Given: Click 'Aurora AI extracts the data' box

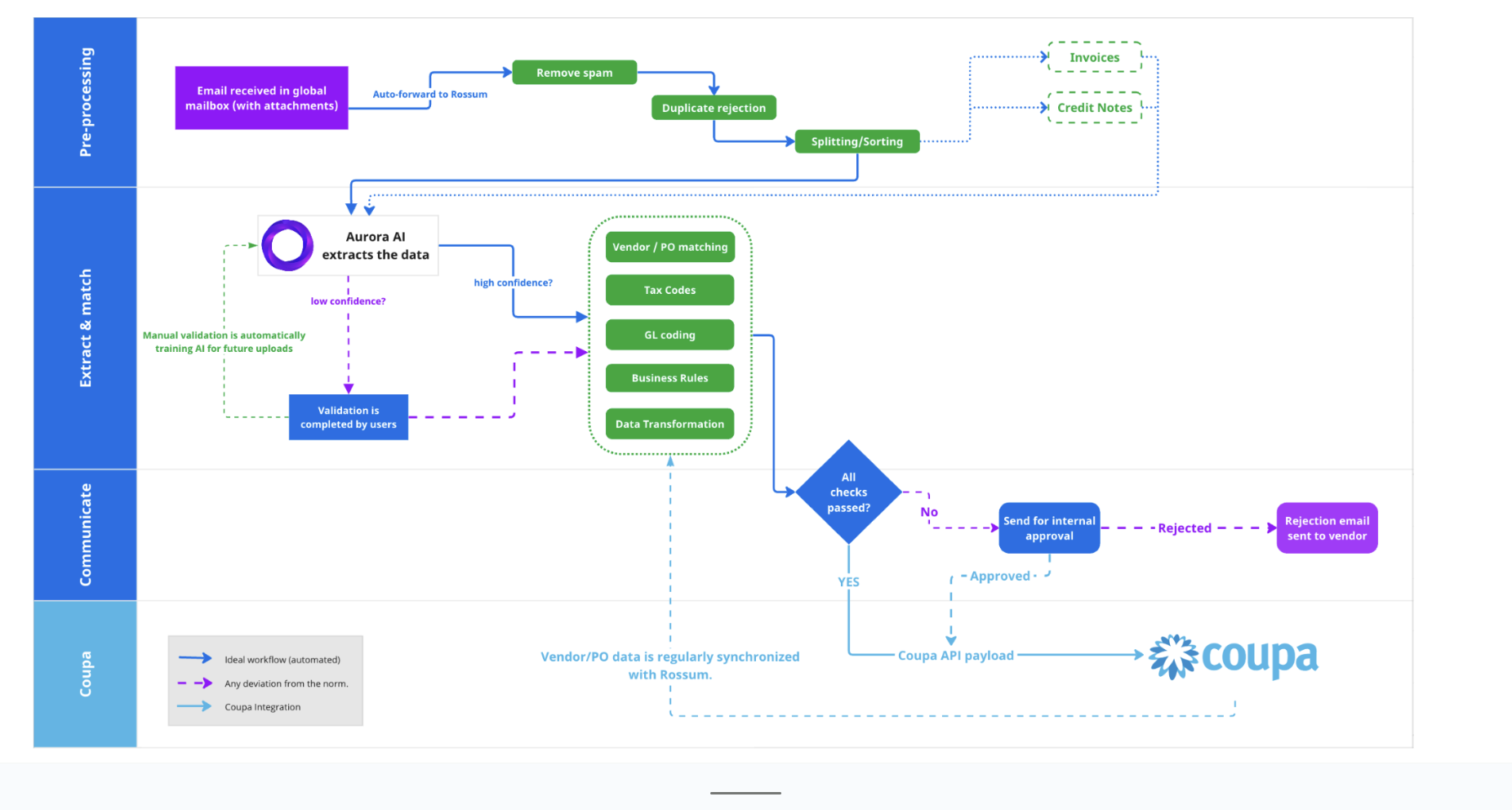Looking at the screenshot, I should point(349,246).
